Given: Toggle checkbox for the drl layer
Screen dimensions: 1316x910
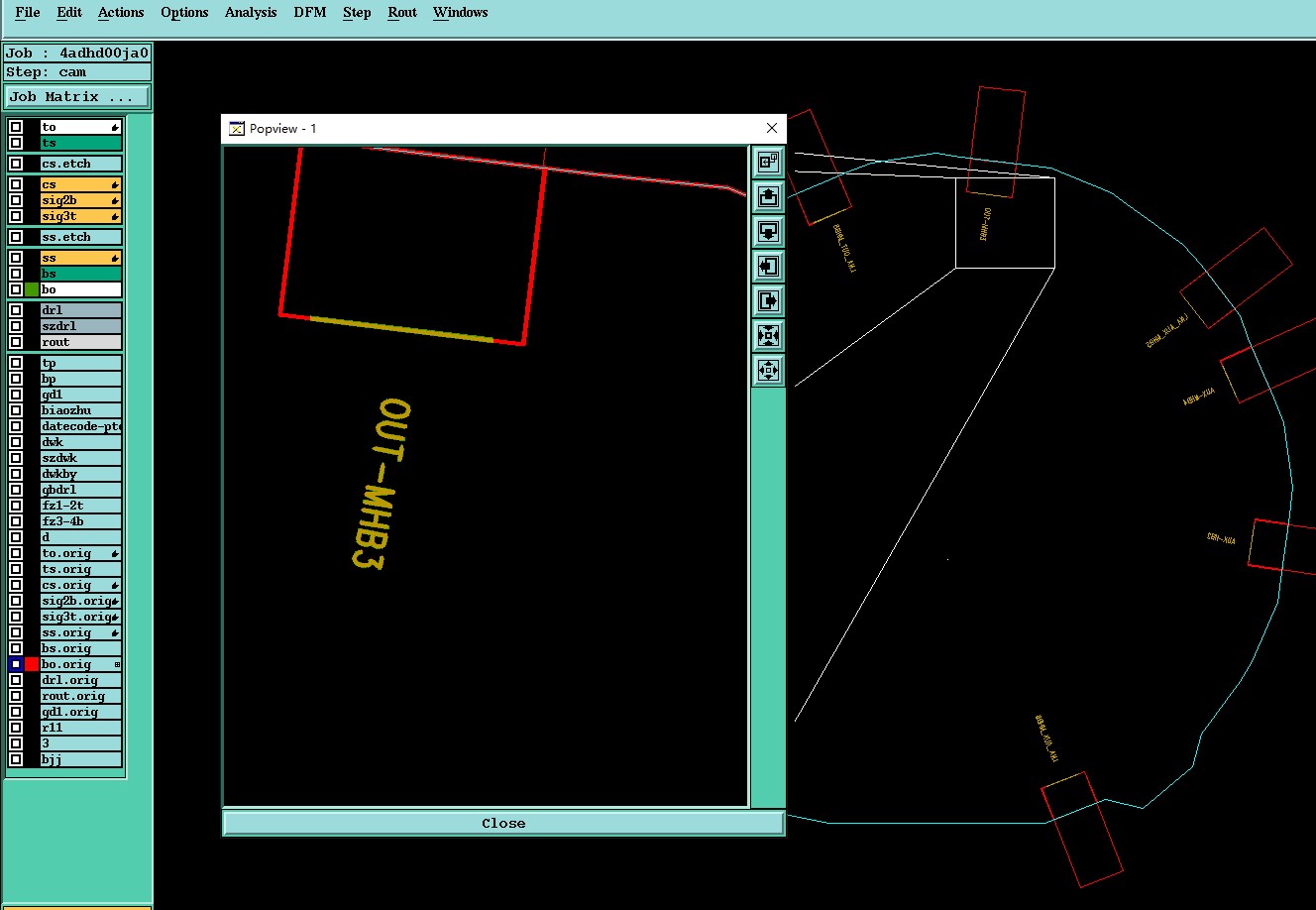Looking at the screenshot, I should [x=16, y=310].
